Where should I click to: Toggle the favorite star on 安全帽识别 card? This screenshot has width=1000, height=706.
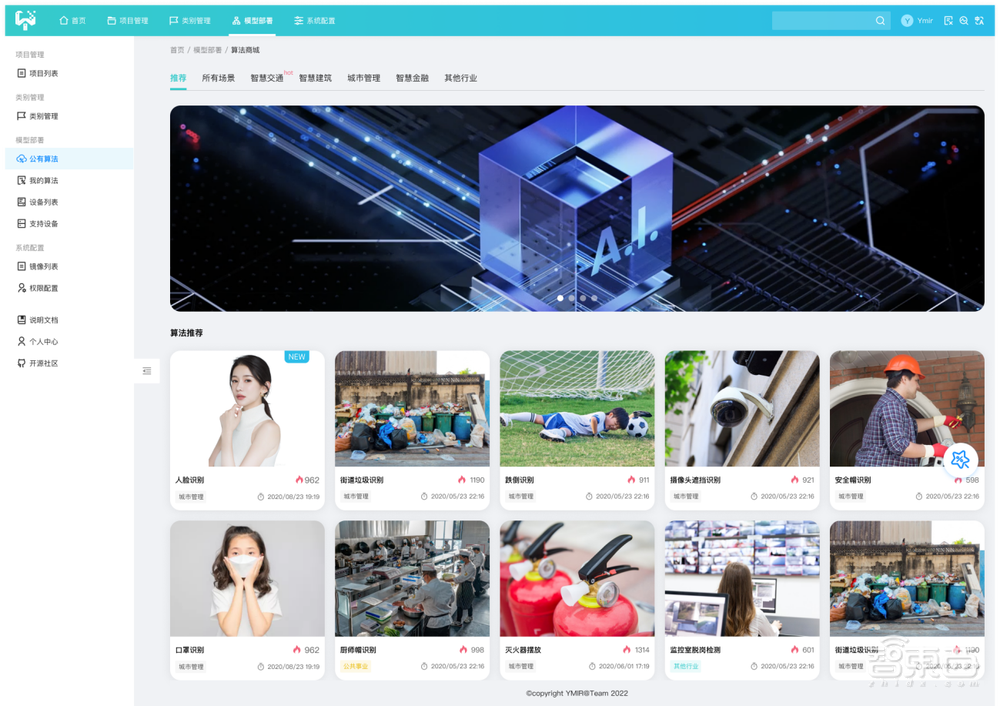(960, 460)
